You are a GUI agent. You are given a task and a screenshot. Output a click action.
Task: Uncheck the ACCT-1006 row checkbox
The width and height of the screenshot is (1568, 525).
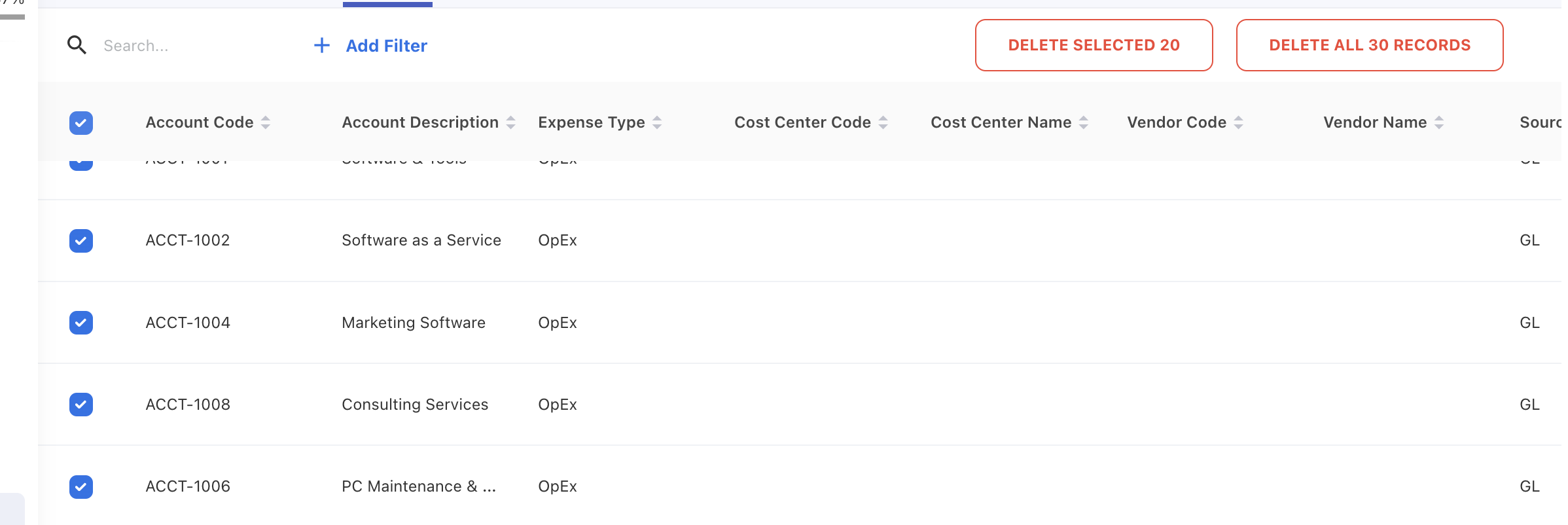click(x=81, y=486)
